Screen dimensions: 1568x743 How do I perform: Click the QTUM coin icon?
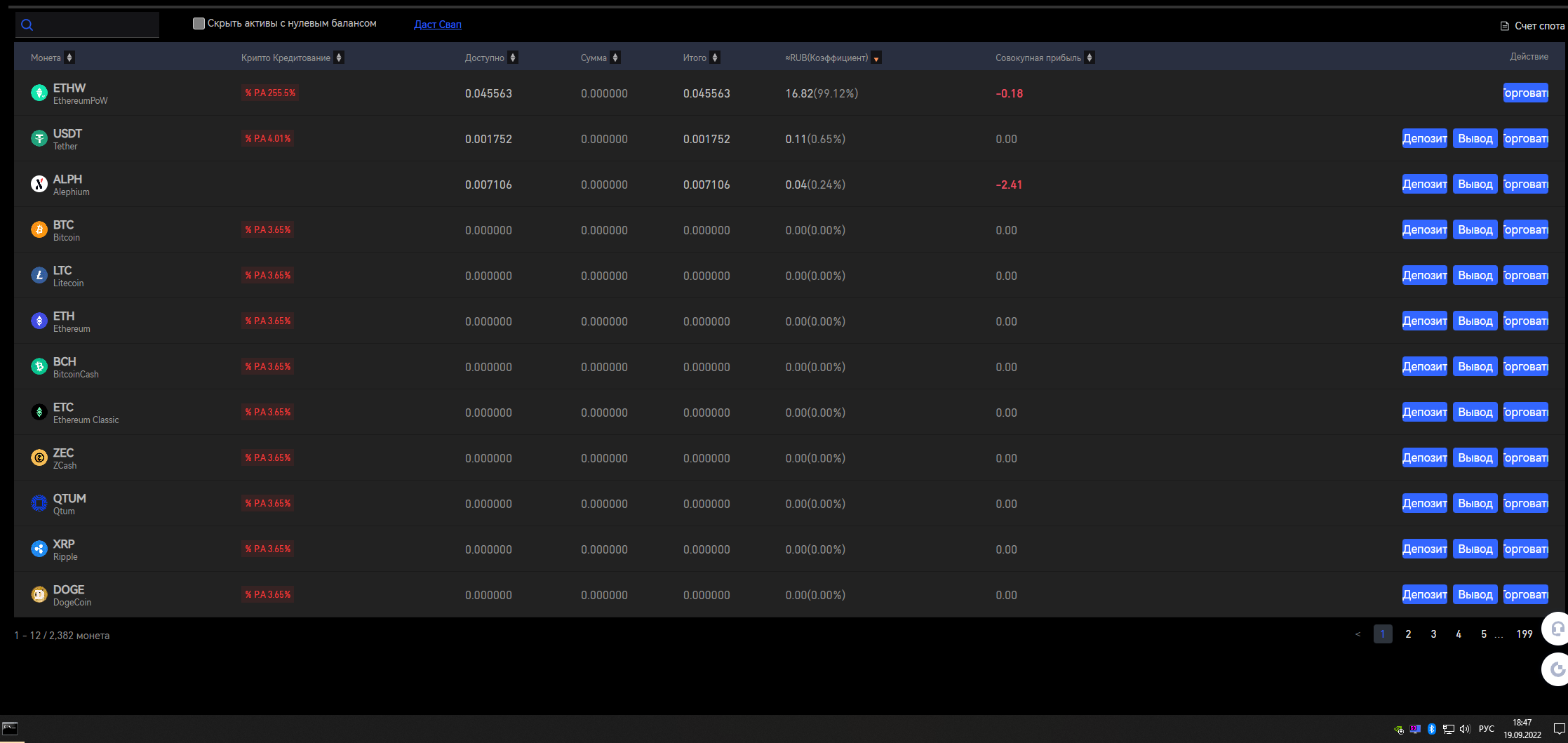point(39,503)
